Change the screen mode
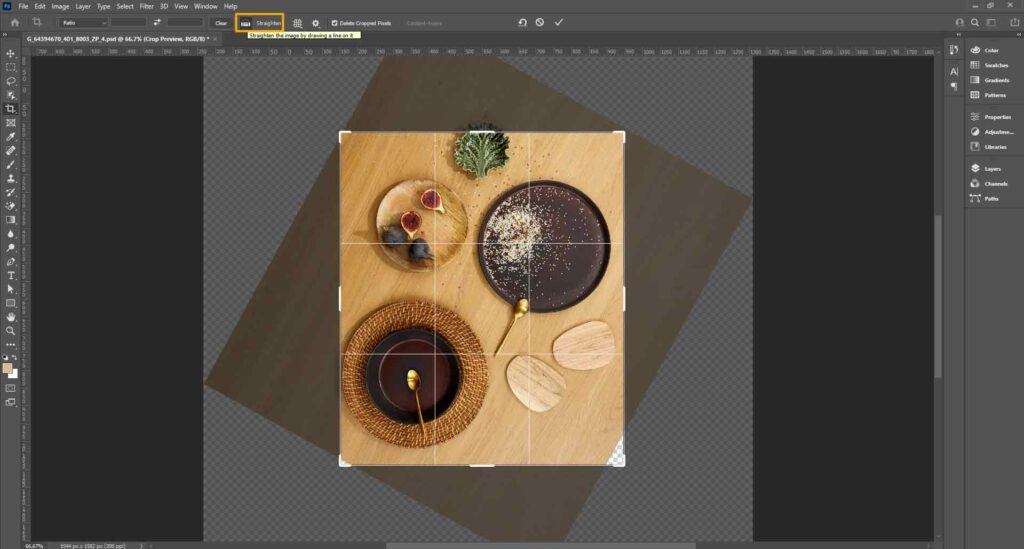This screenshot has width=1024, height=549. (10, 402)
